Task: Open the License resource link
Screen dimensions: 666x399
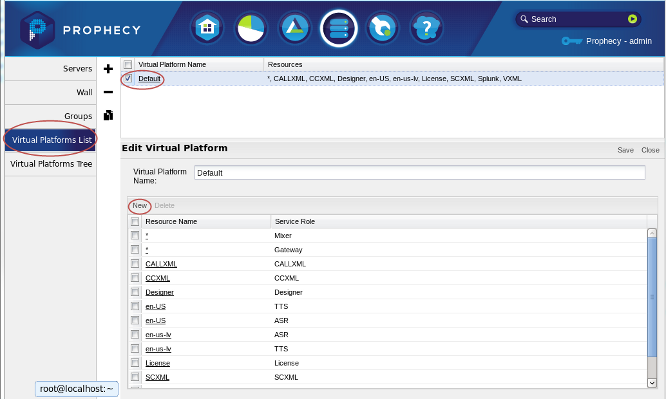Action: (158, 363)
